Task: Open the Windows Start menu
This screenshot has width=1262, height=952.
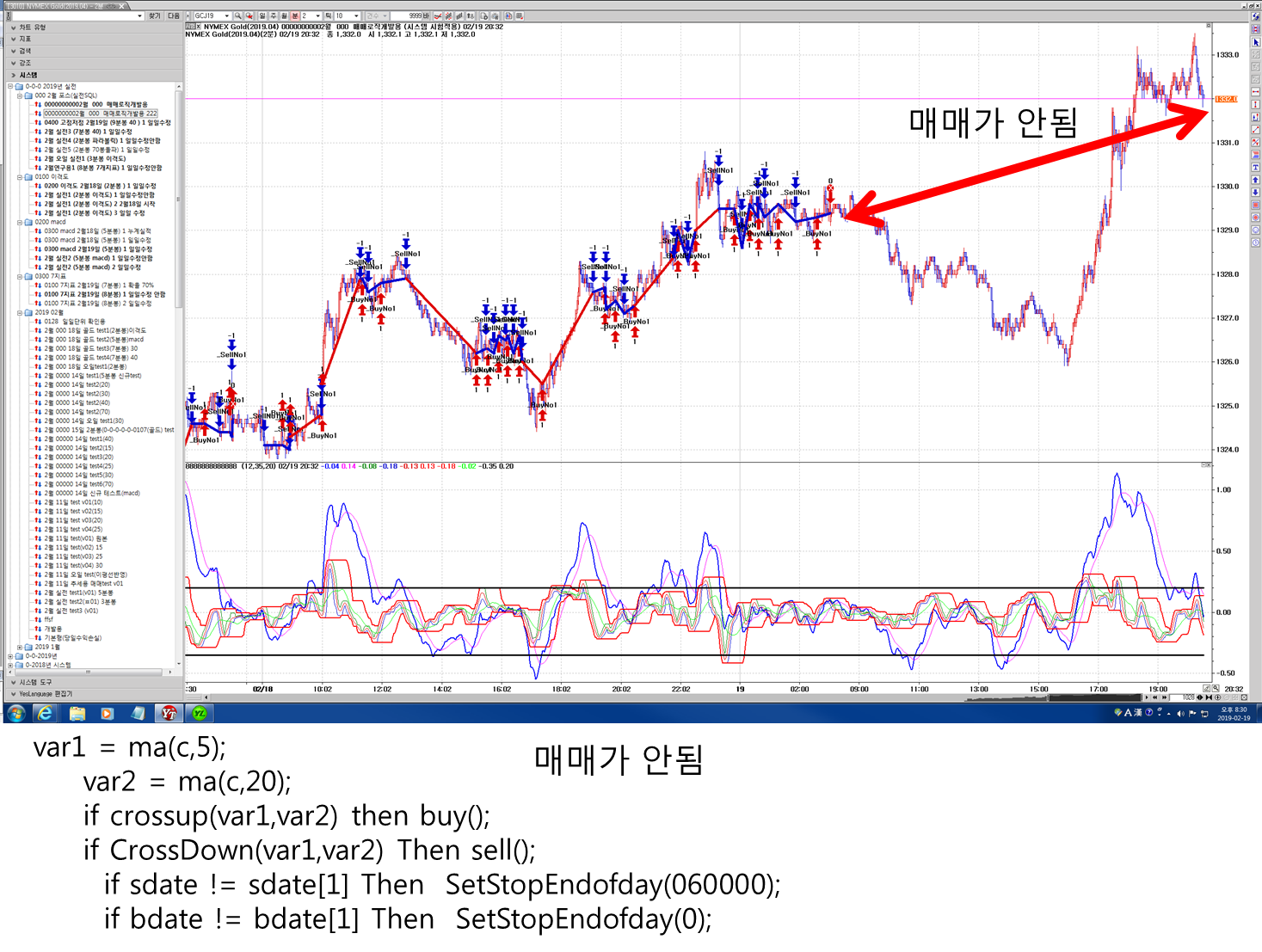Action: pyautogui.click(x=15, y=713)
